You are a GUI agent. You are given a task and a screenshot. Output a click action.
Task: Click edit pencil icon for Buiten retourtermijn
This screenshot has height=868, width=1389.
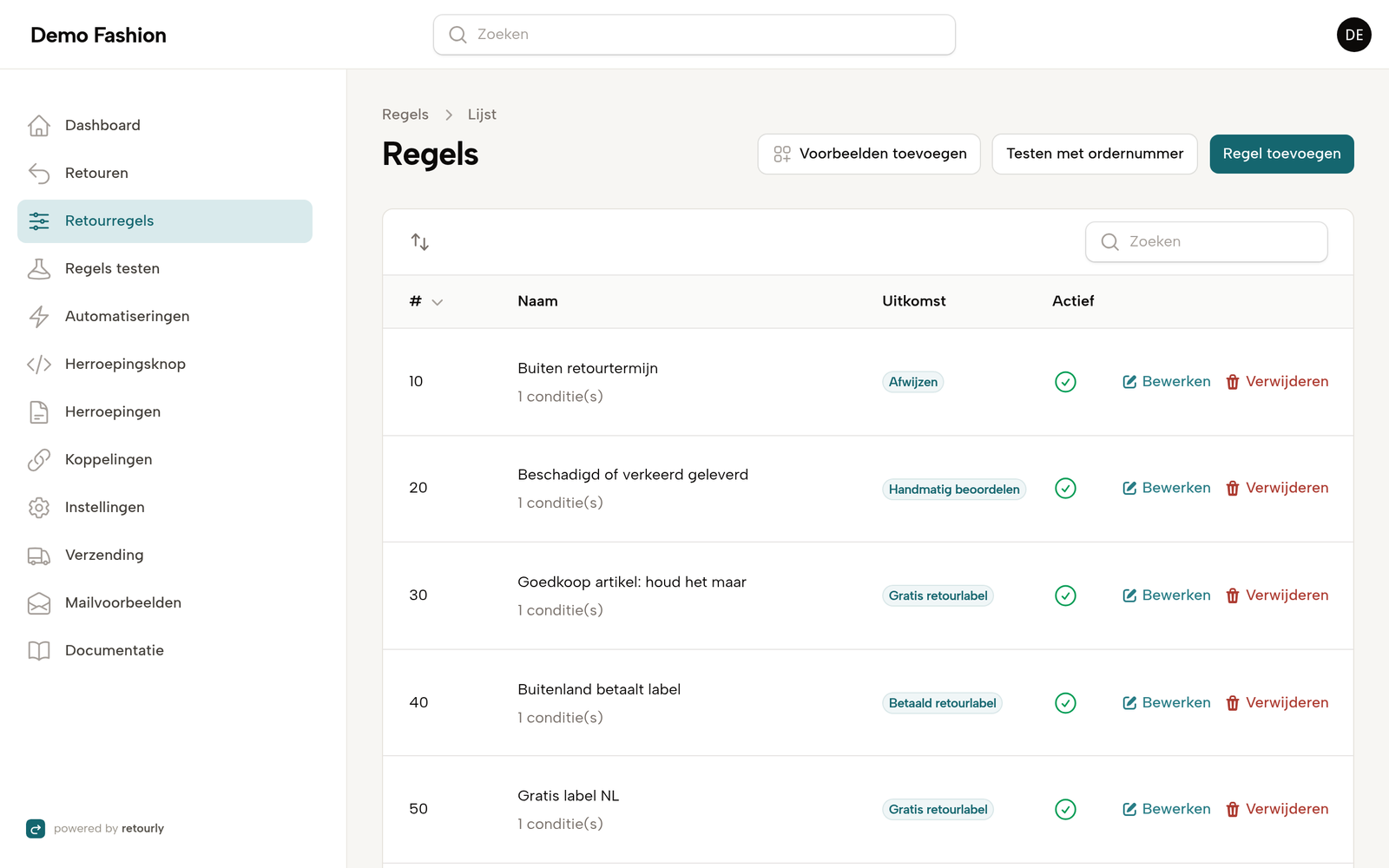tap(1129, 382)
